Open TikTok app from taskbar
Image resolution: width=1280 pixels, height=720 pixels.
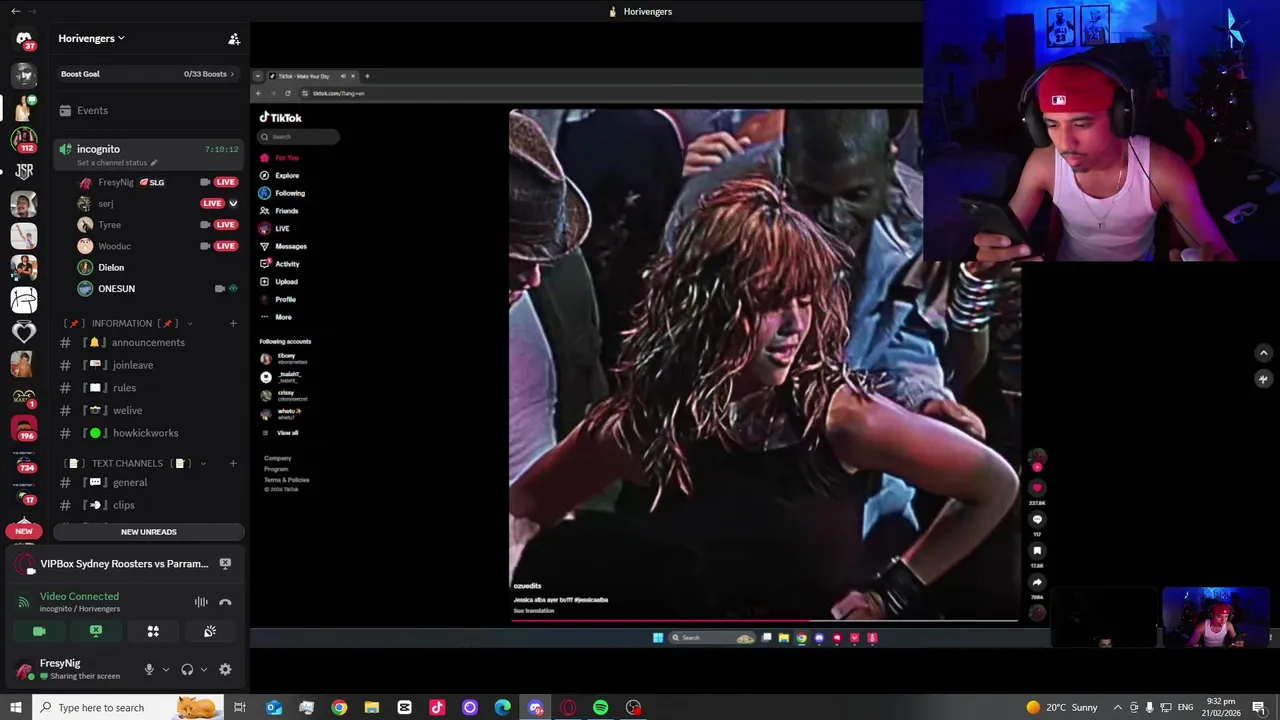coord(437,707)
